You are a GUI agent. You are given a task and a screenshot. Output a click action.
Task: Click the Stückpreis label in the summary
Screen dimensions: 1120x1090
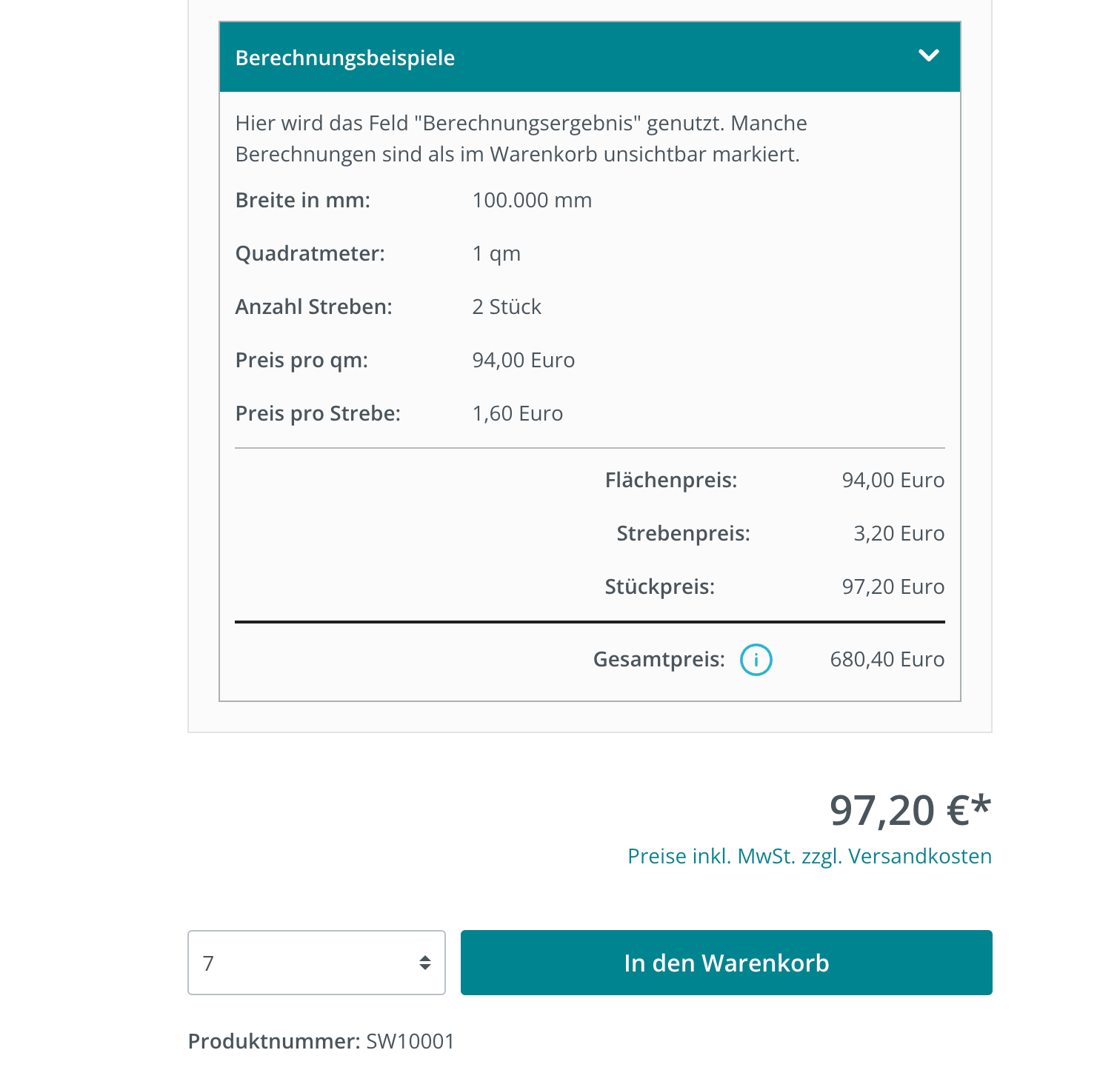pos(659,587)
